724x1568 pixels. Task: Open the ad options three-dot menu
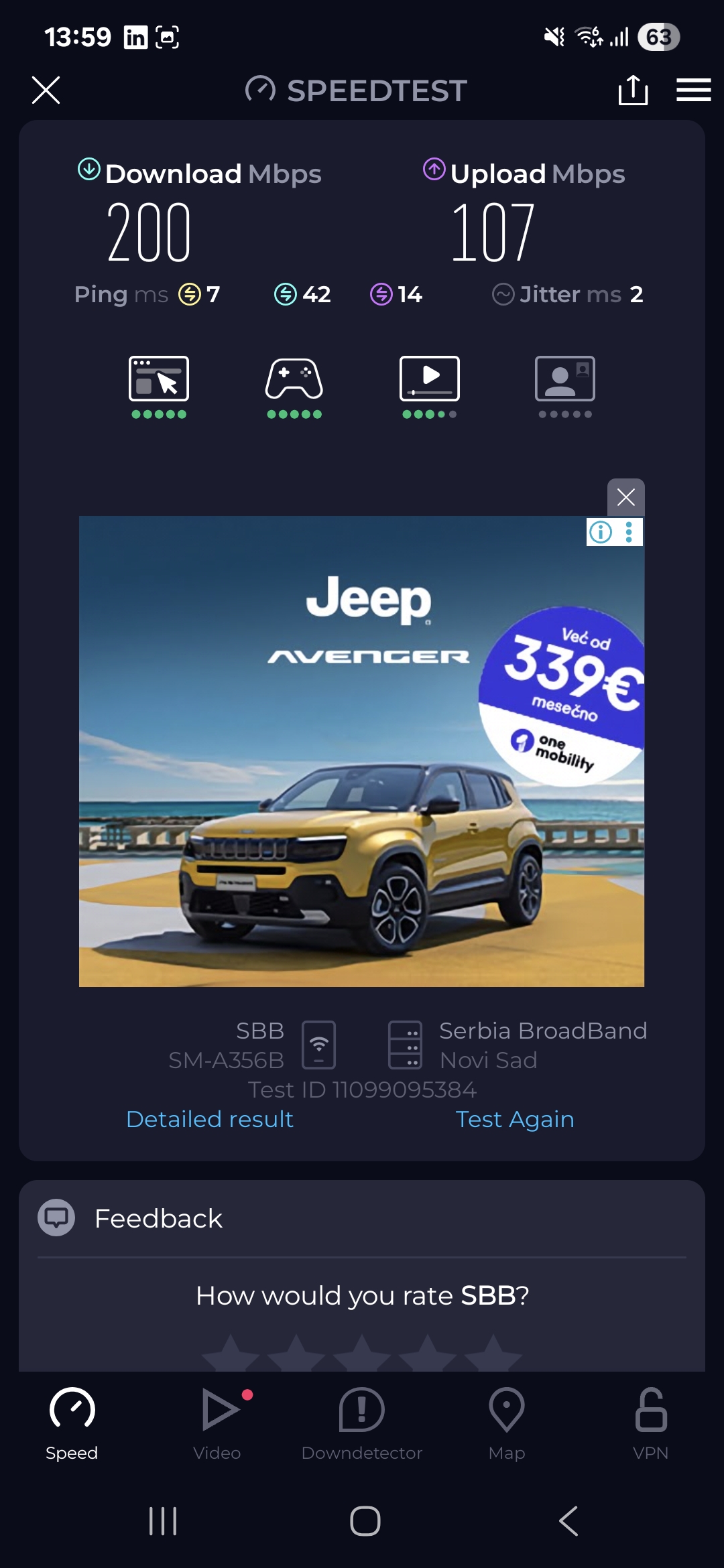coord(629,532)
